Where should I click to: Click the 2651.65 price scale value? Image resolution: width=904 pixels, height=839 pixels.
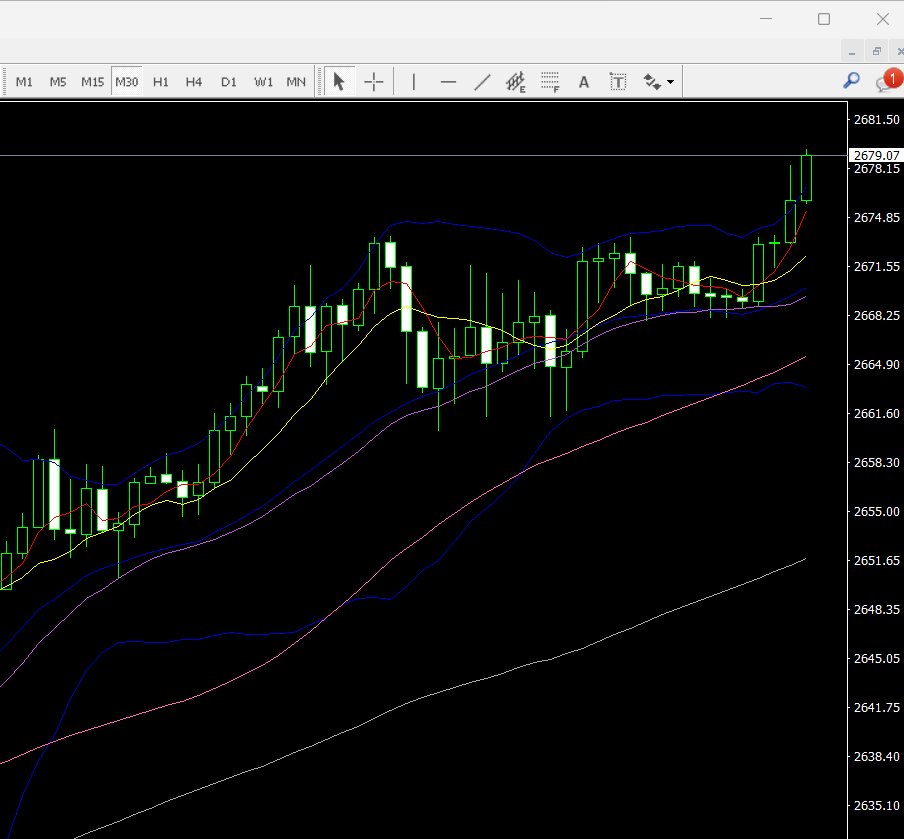tap(876, 560)
